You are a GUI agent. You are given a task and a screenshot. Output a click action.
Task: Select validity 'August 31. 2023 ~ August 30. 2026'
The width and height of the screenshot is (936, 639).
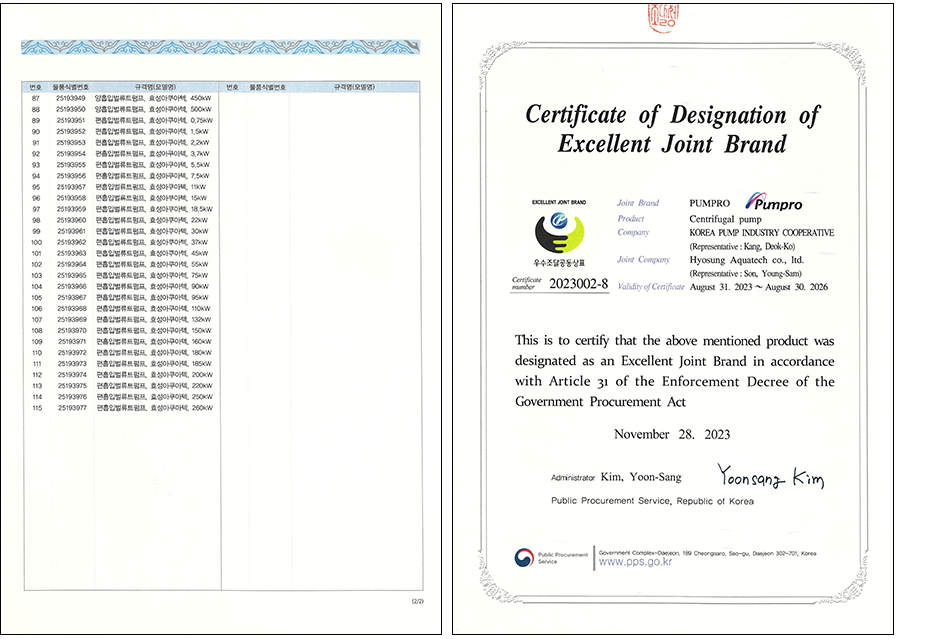(x=759, y=287)
